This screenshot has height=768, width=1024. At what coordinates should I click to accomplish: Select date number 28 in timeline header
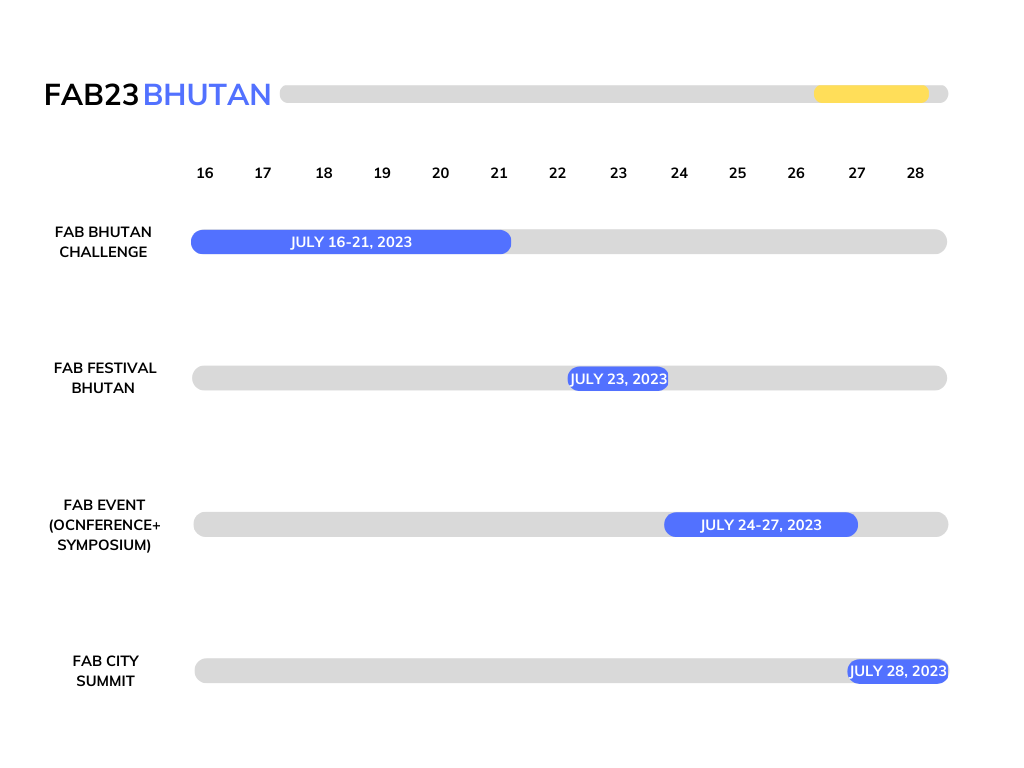pos(916,173)
